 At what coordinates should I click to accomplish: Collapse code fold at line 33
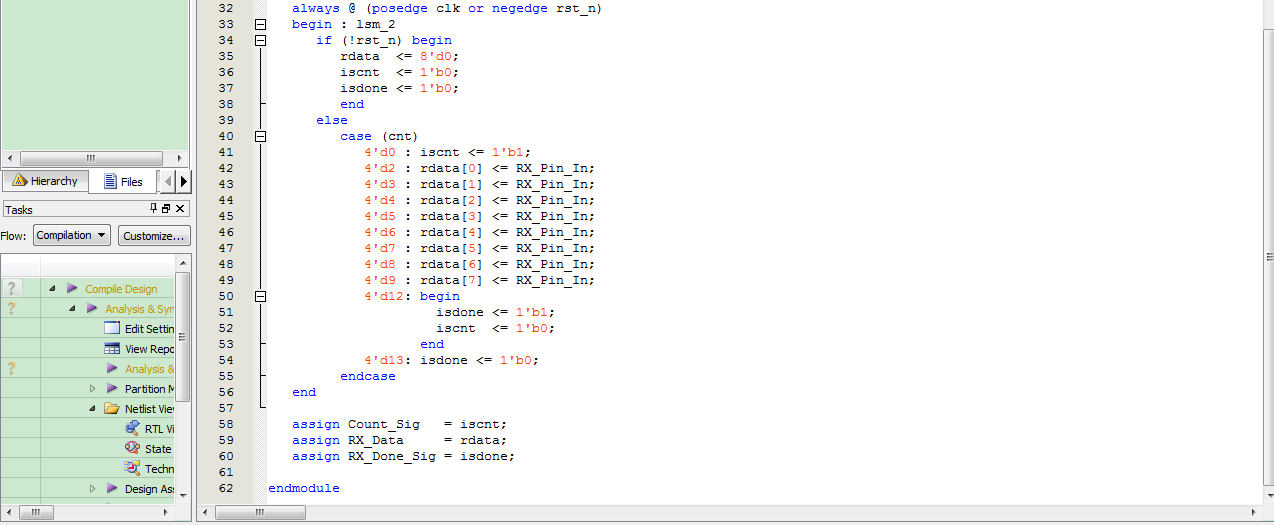(x=261, y=24)
